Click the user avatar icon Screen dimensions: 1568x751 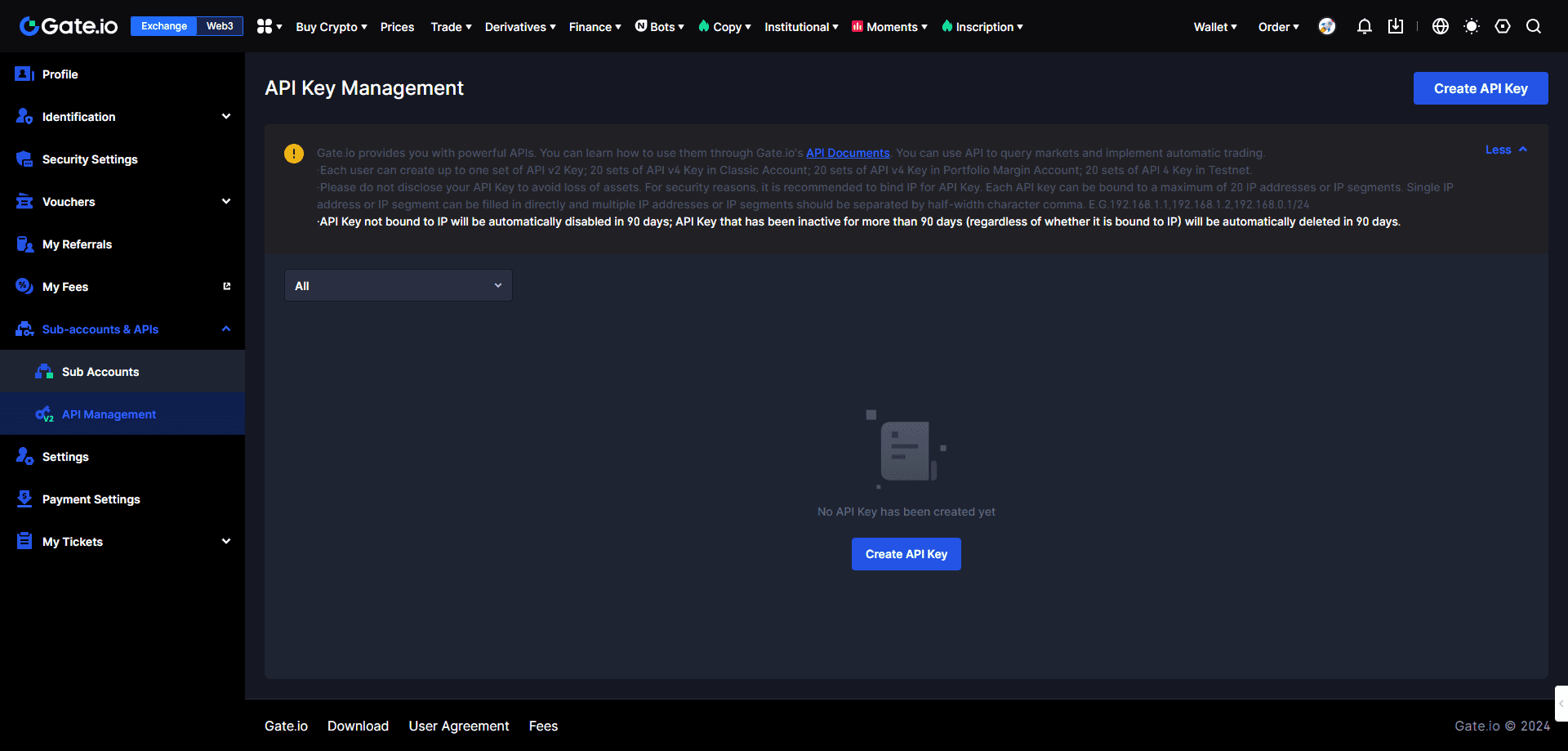(1327, 27)
